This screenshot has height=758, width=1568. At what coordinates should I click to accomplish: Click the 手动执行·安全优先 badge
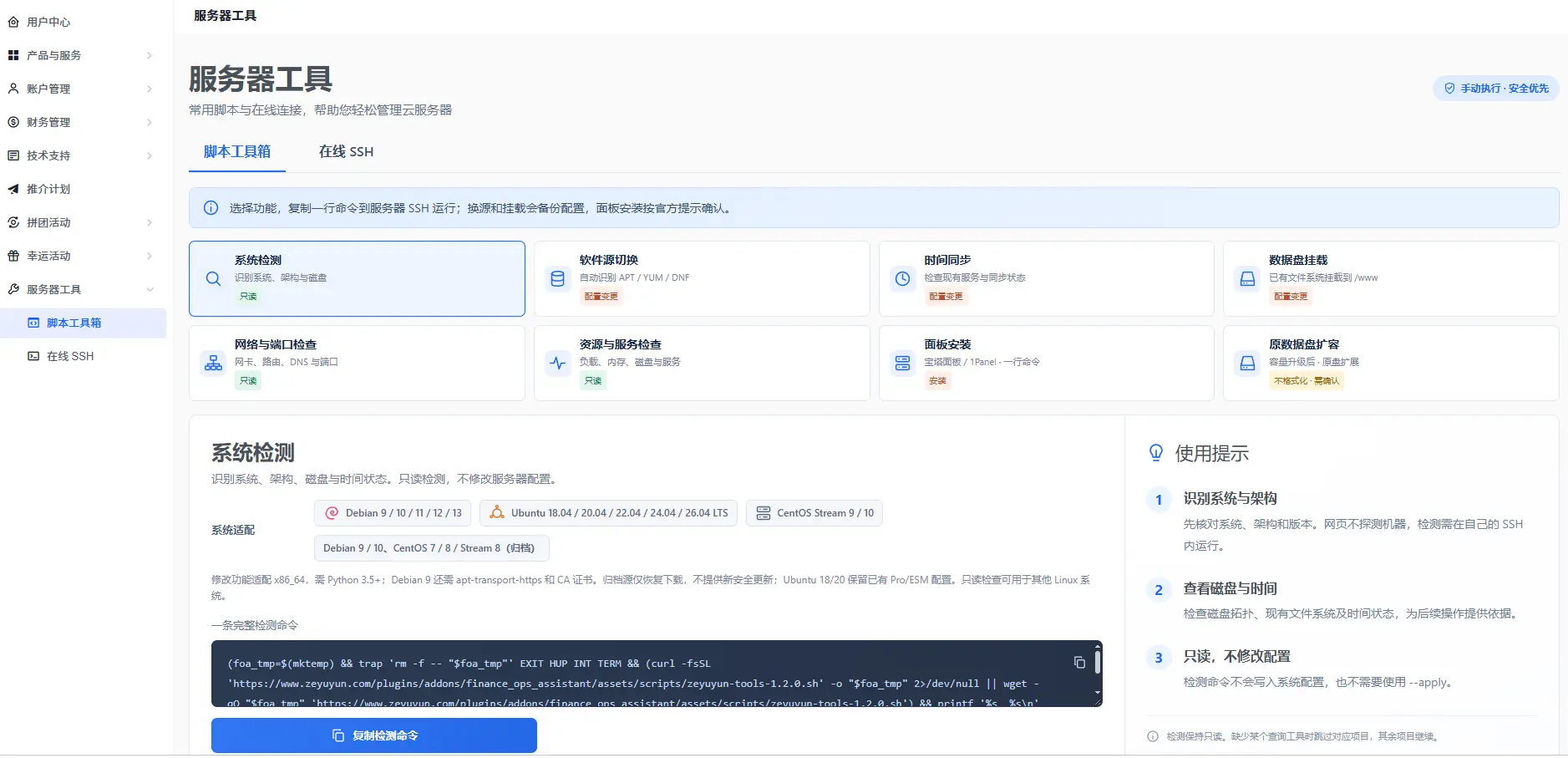coord(1495,88)
